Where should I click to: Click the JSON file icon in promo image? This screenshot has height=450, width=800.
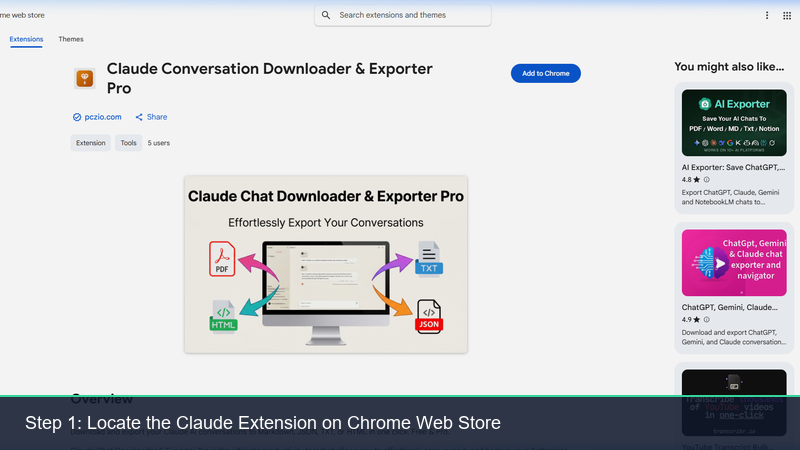click(429, 317)
